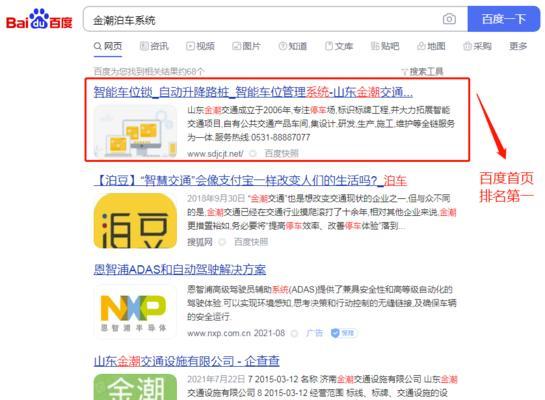
Task: Click the 文库 document icon
Action: (x=328, y=46)
